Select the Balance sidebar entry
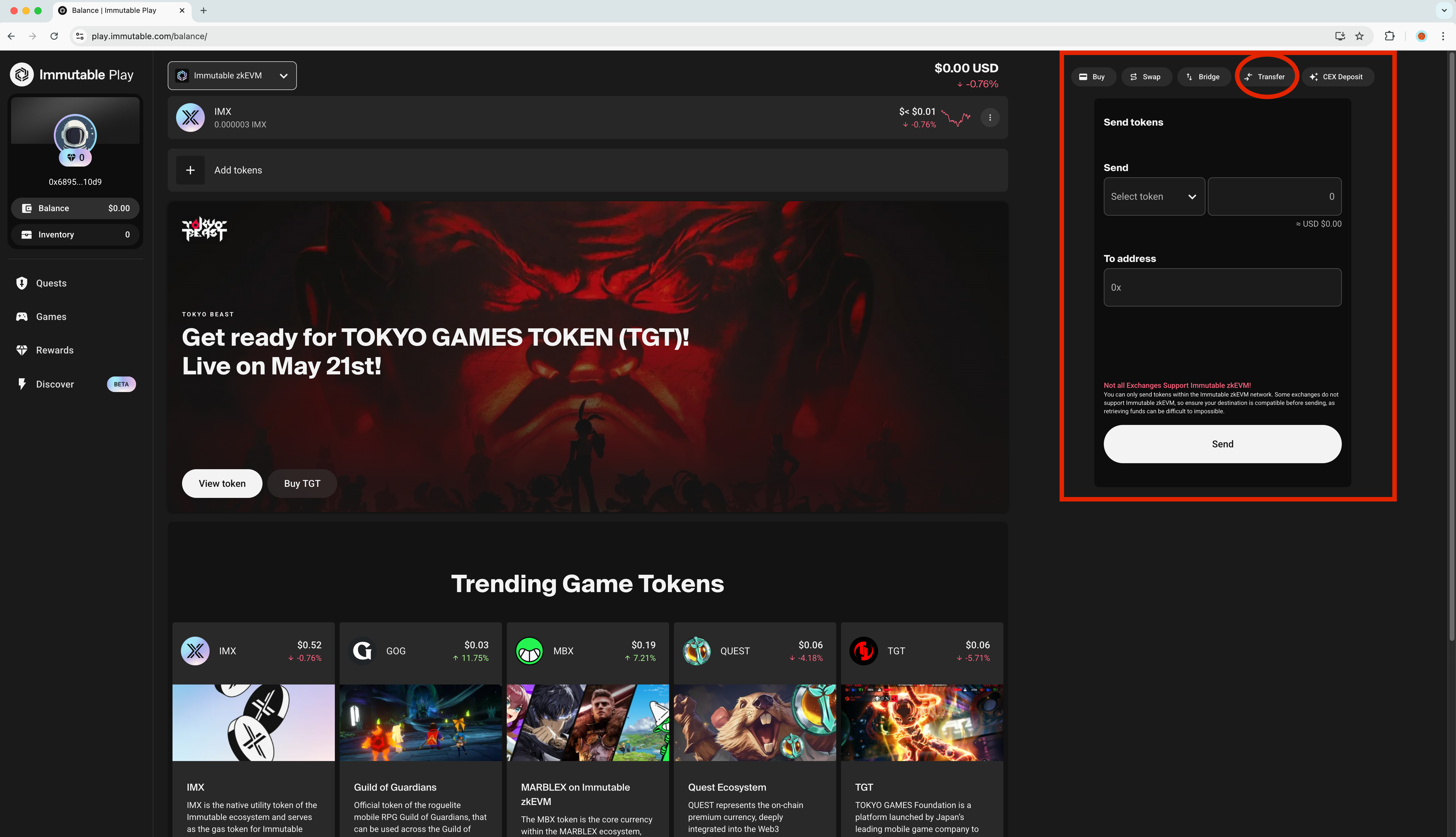Image resolution: width=1456 pixels, height=837 pixels. click(x=75, y=208)
